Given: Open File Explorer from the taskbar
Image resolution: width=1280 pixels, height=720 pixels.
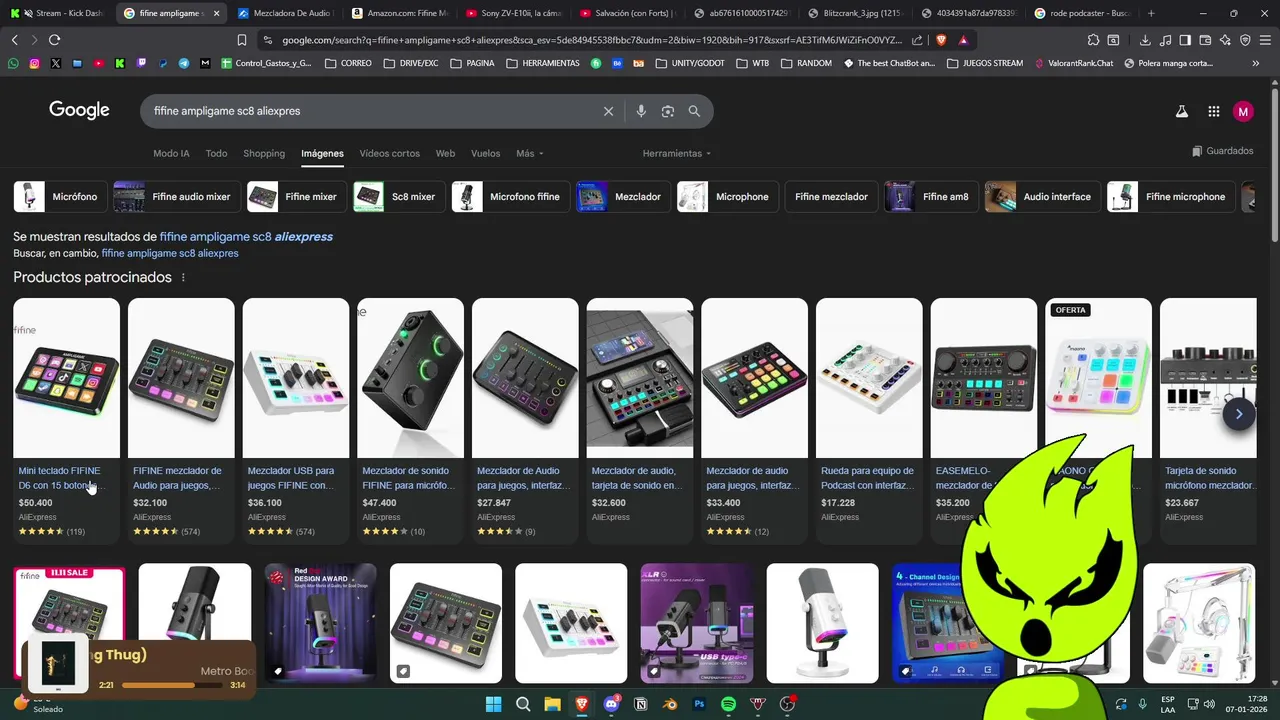Looking at the screenshot, I should tap(552, 704).
